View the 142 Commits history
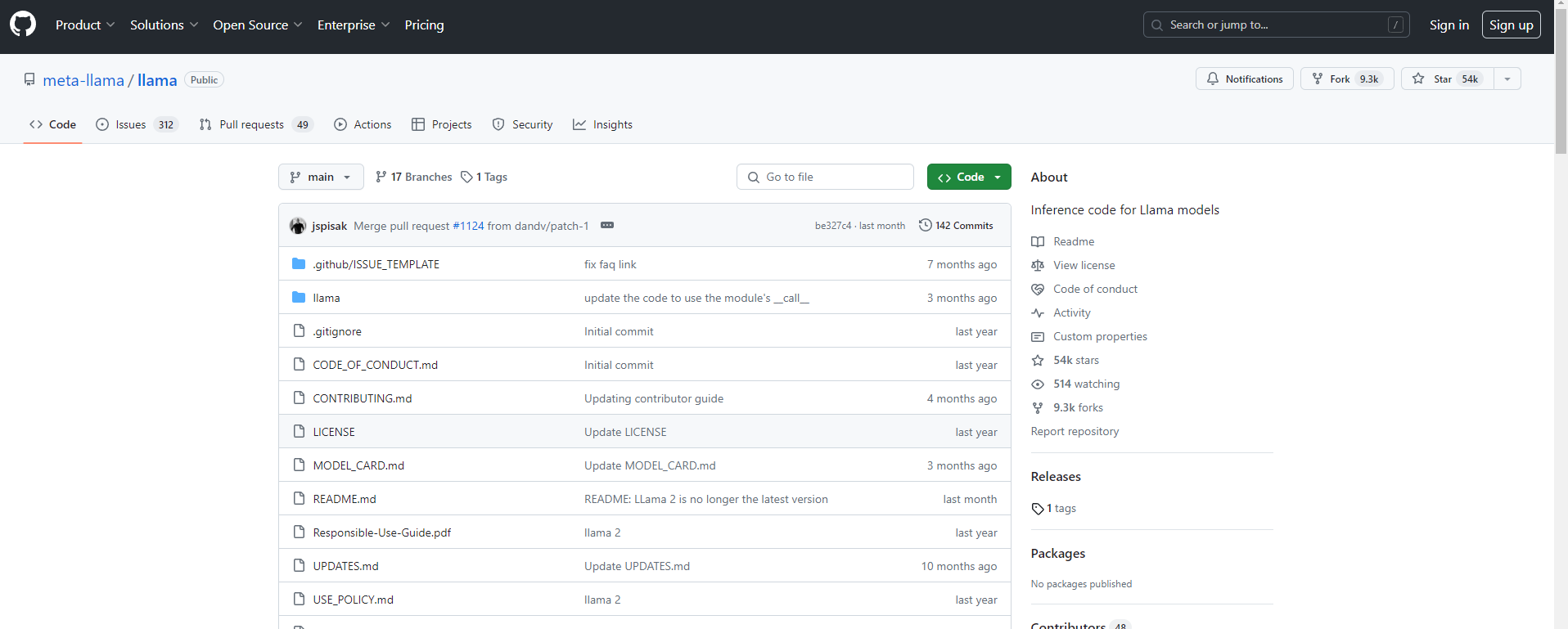This screenshot has height=629, width=1568. click(956, 225)
